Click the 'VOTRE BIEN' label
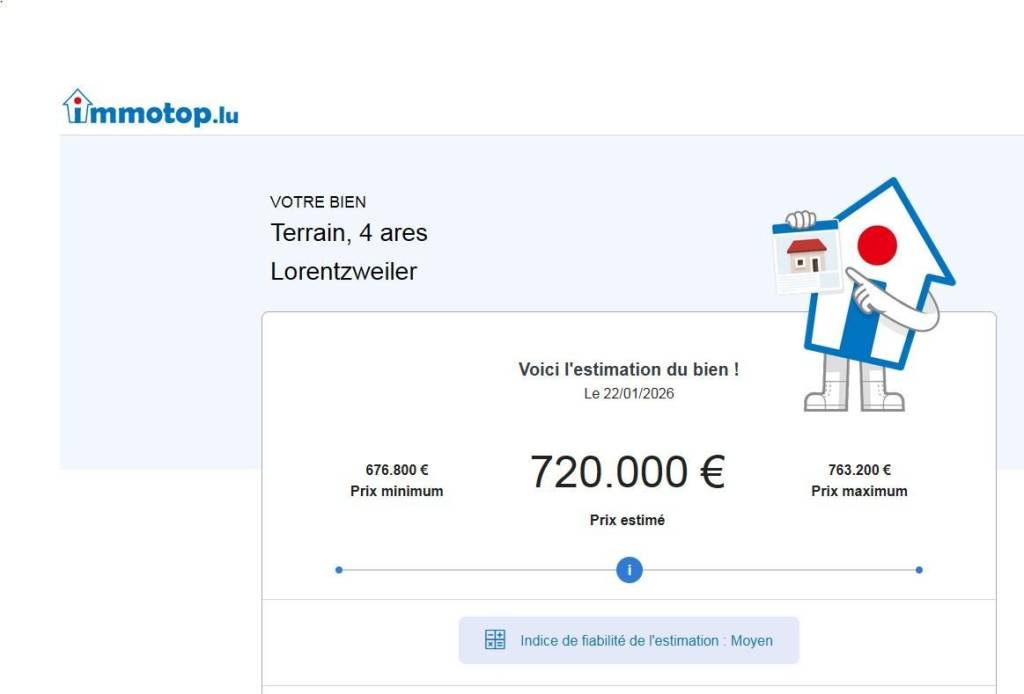Viewport: 1024px width, 694px height. tap(318, 202)
